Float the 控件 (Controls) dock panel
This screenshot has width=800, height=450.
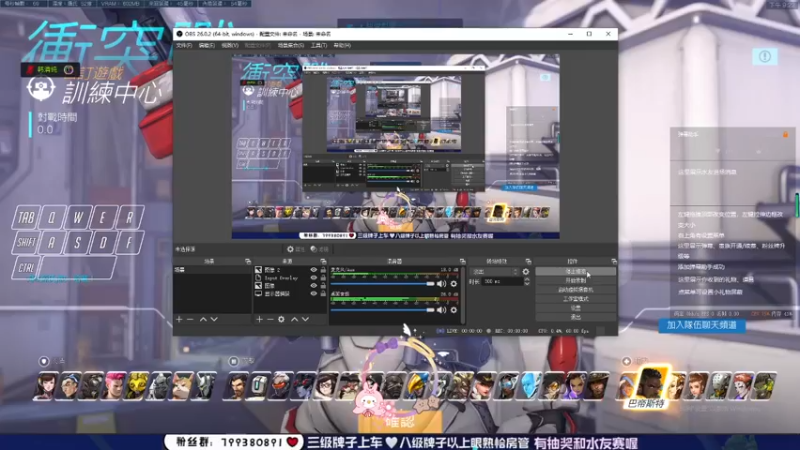tap(614, 261)
